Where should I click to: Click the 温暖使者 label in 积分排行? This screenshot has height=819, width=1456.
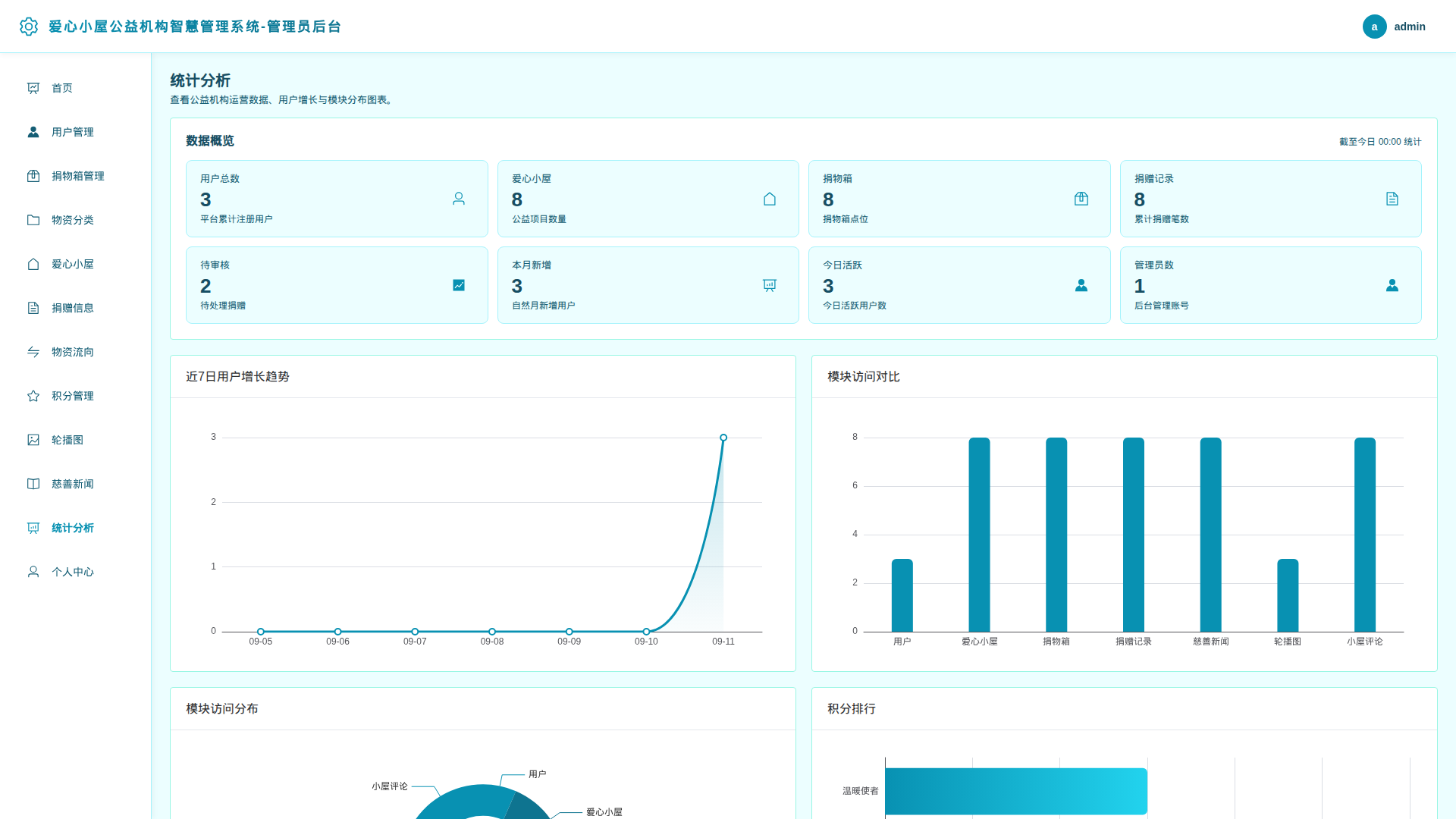(861, 791)
